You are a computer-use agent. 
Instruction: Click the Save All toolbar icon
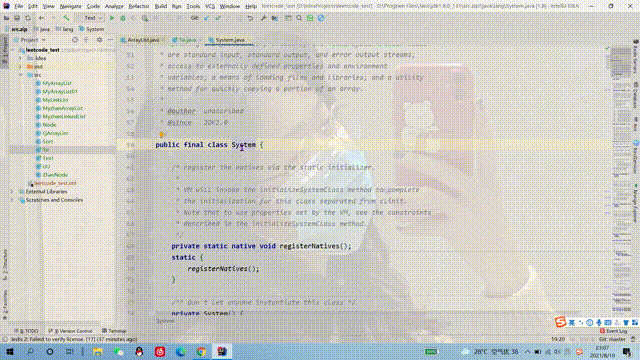(x=17, y=18)
